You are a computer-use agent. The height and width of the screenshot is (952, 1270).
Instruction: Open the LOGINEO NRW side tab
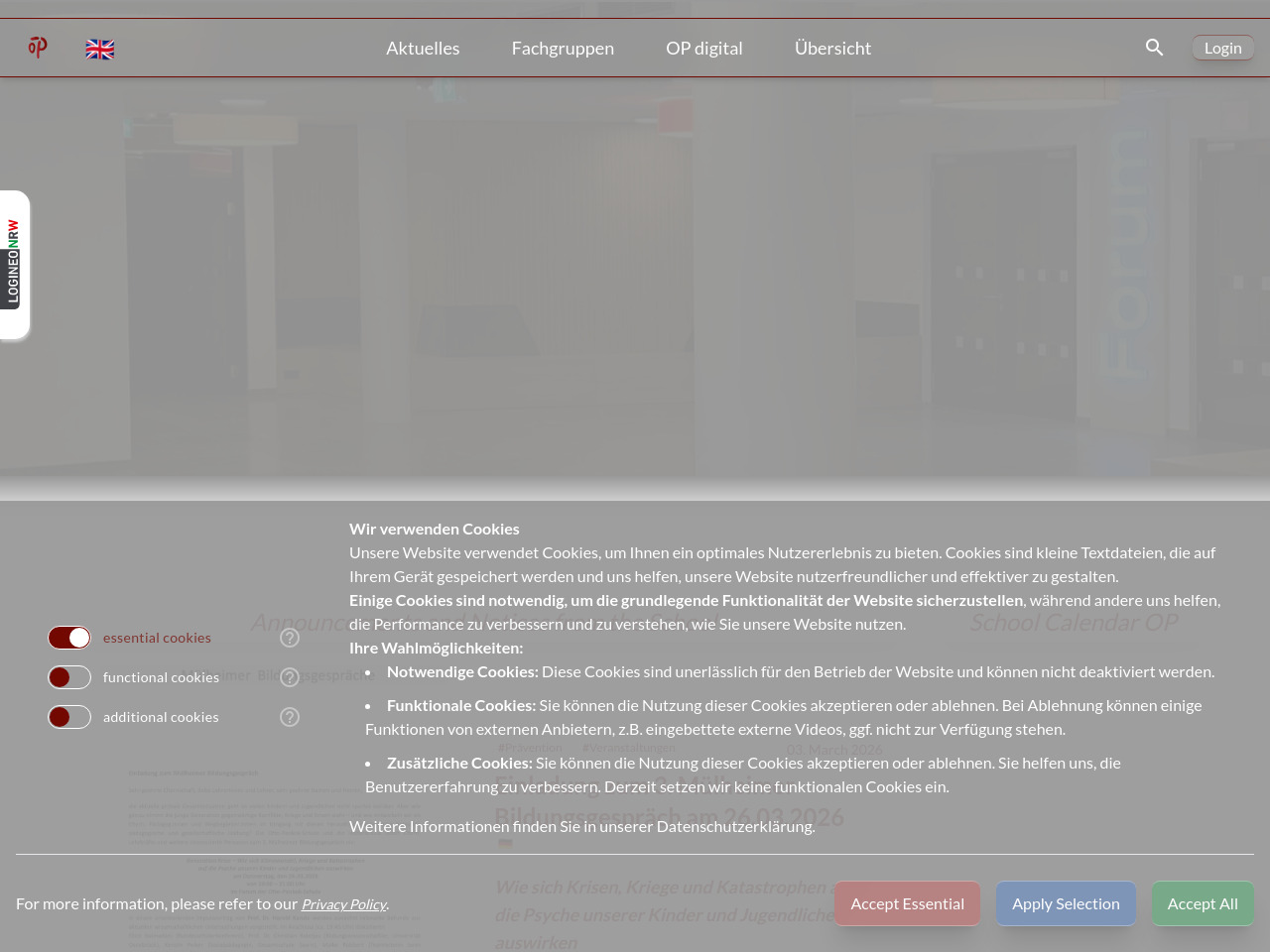[x=14, y=263]
